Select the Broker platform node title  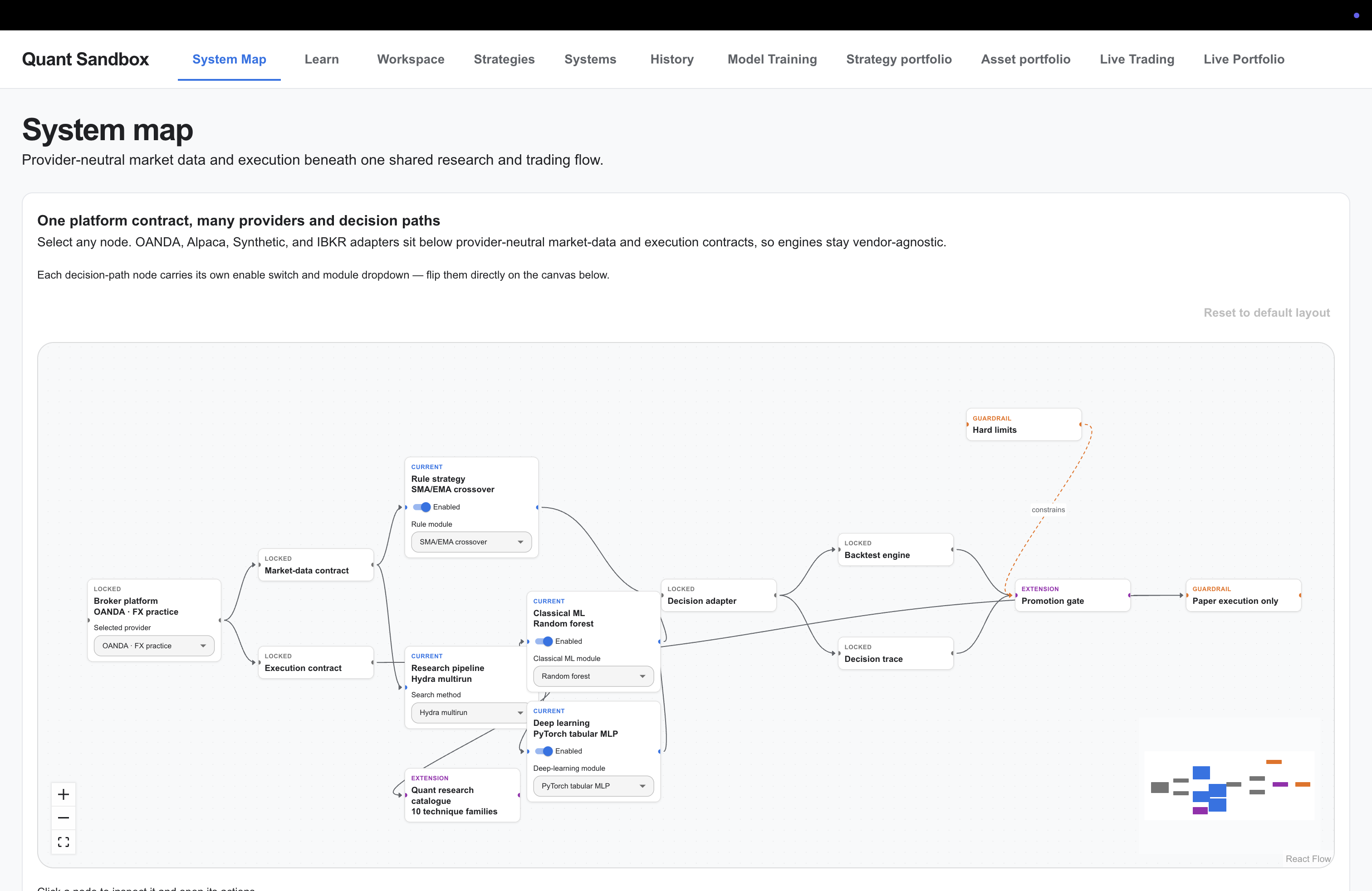point(136,606)
